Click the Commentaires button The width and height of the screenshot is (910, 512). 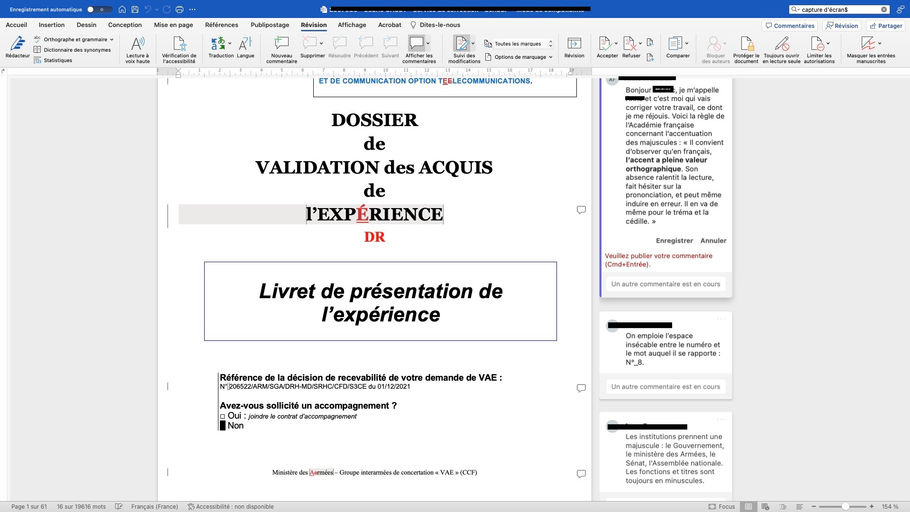coord(790,26)
